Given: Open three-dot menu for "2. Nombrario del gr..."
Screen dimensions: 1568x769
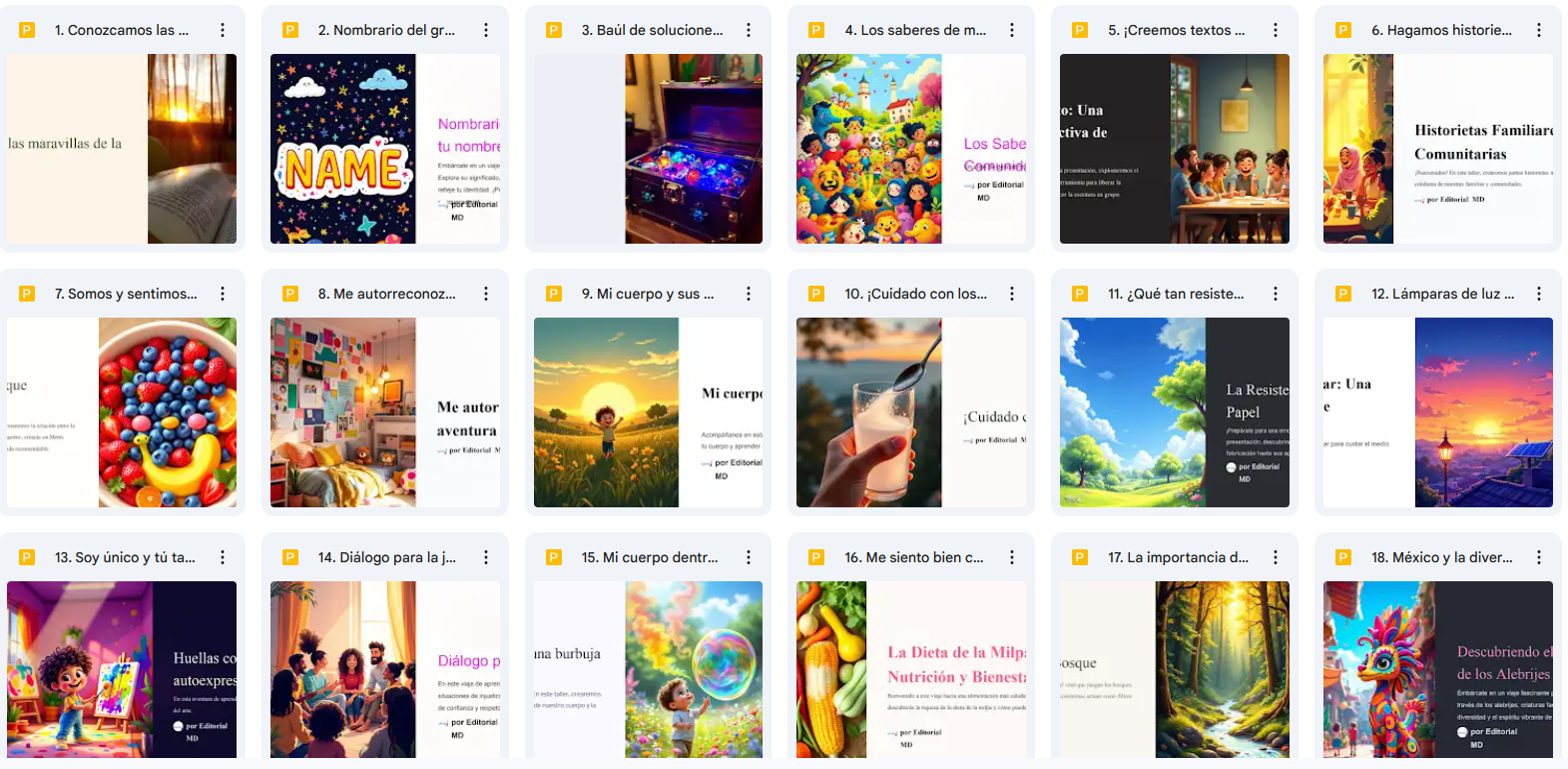Looking at the screenshot, I should 486,30.
